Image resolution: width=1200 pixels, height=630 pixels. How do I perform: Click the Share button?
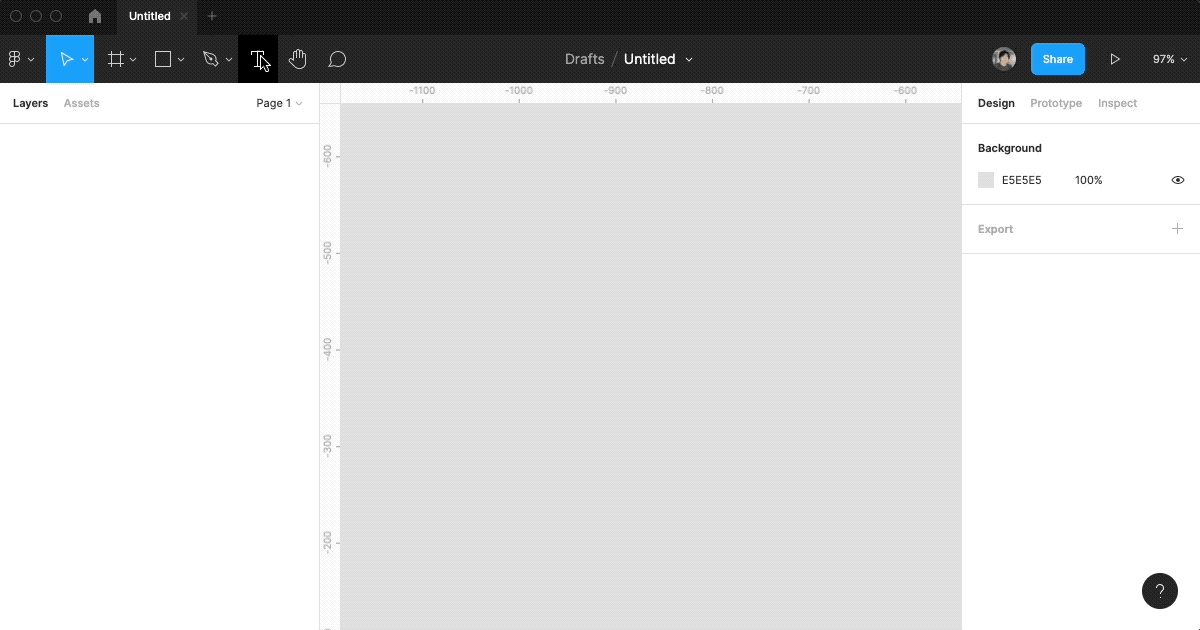click(x=1057, y=59)
